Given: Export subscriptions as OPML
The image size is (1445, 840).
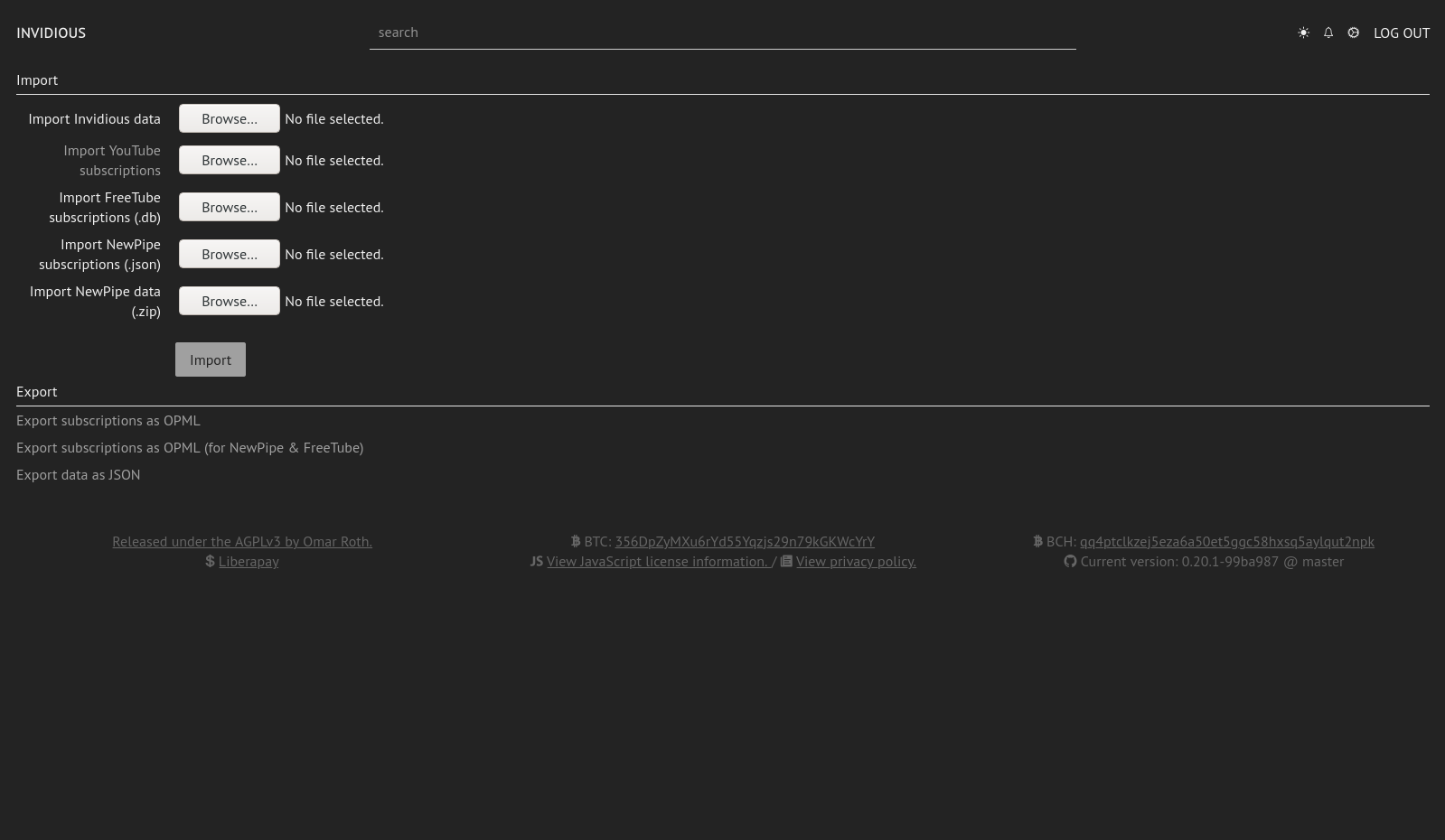Looking at the screenshot, I should [108, 420].
